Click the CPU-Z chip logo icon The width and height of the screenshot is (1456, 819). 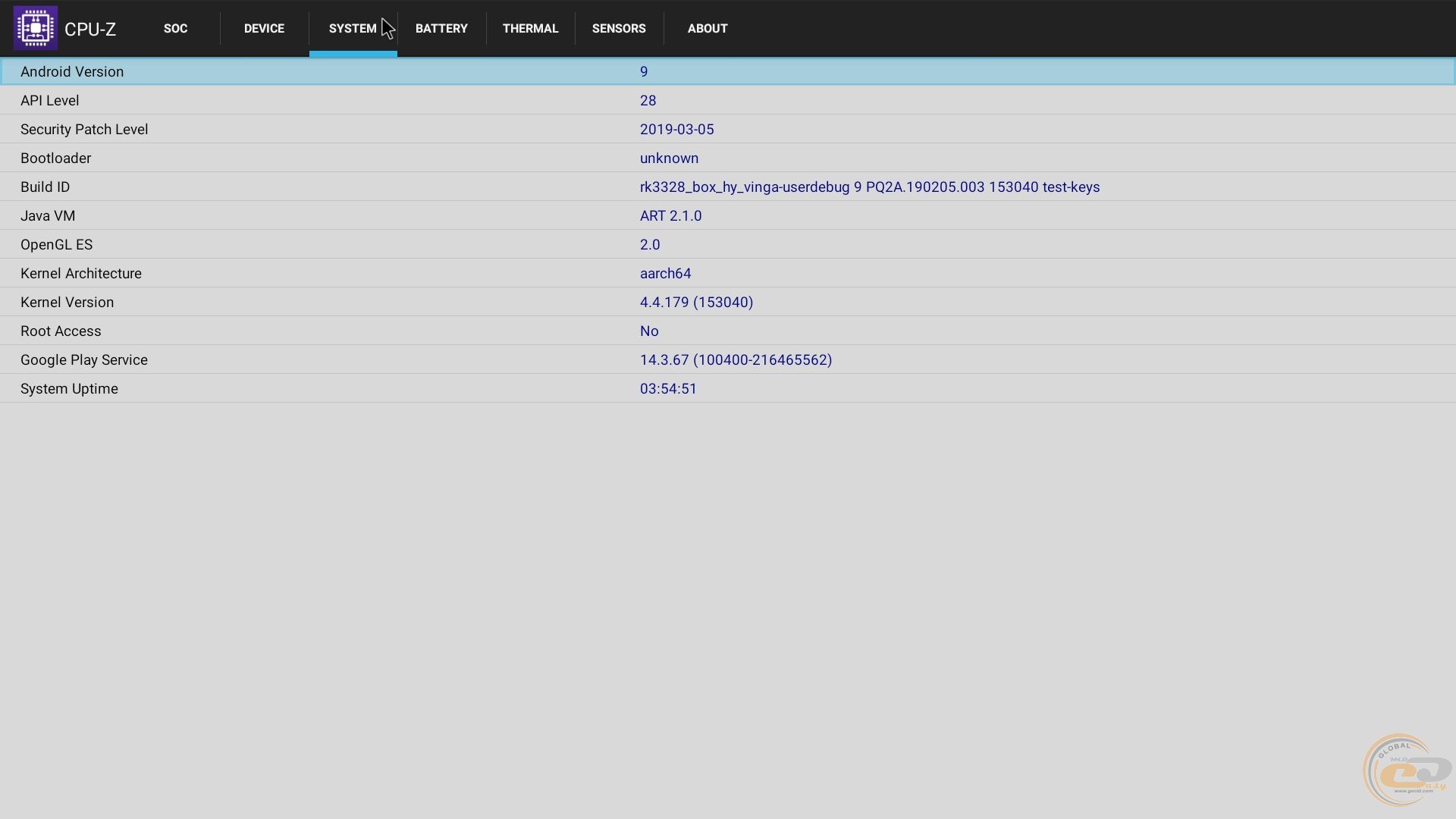[x=35, y=28]
